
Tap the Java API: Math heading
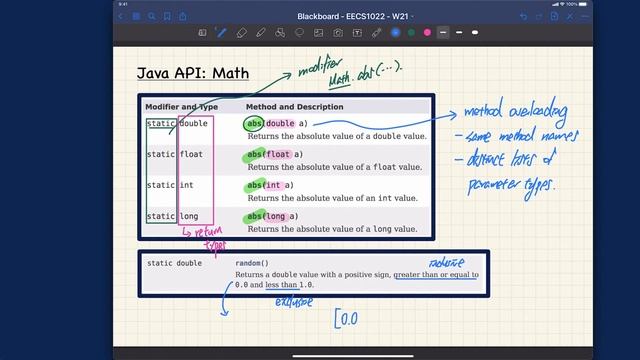click(193, 73)
